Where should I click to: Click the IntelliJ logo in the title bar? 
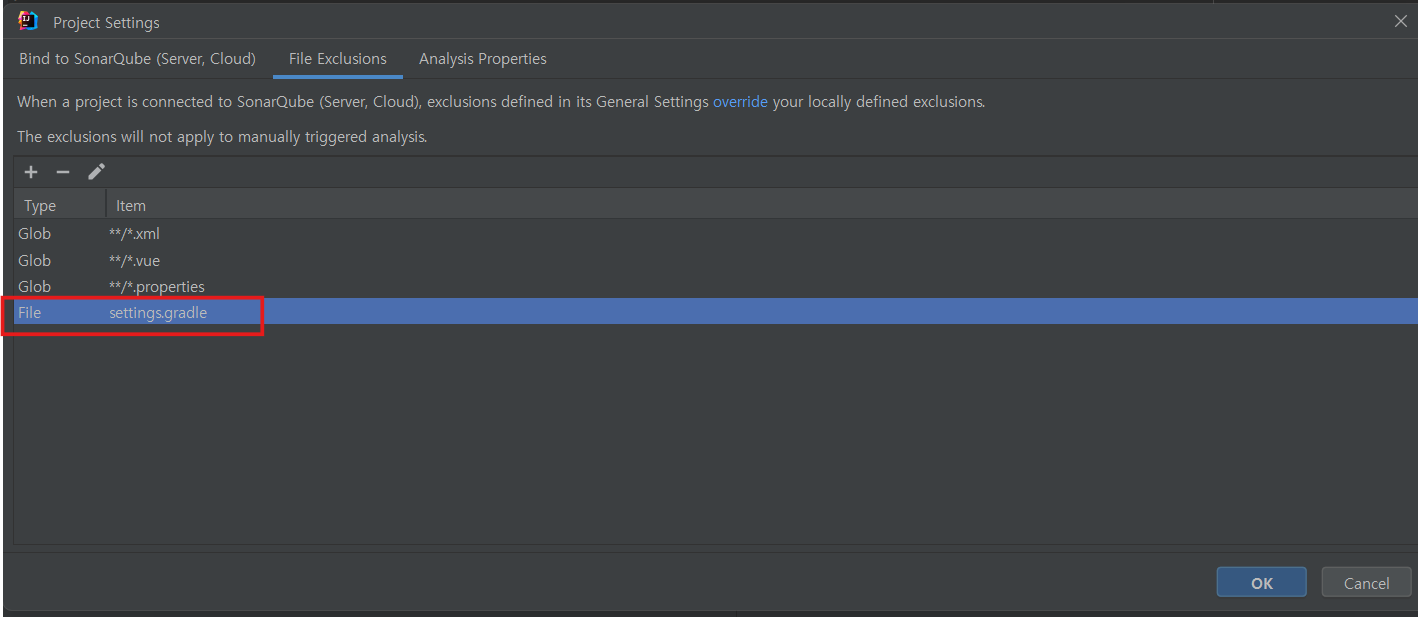28,21
